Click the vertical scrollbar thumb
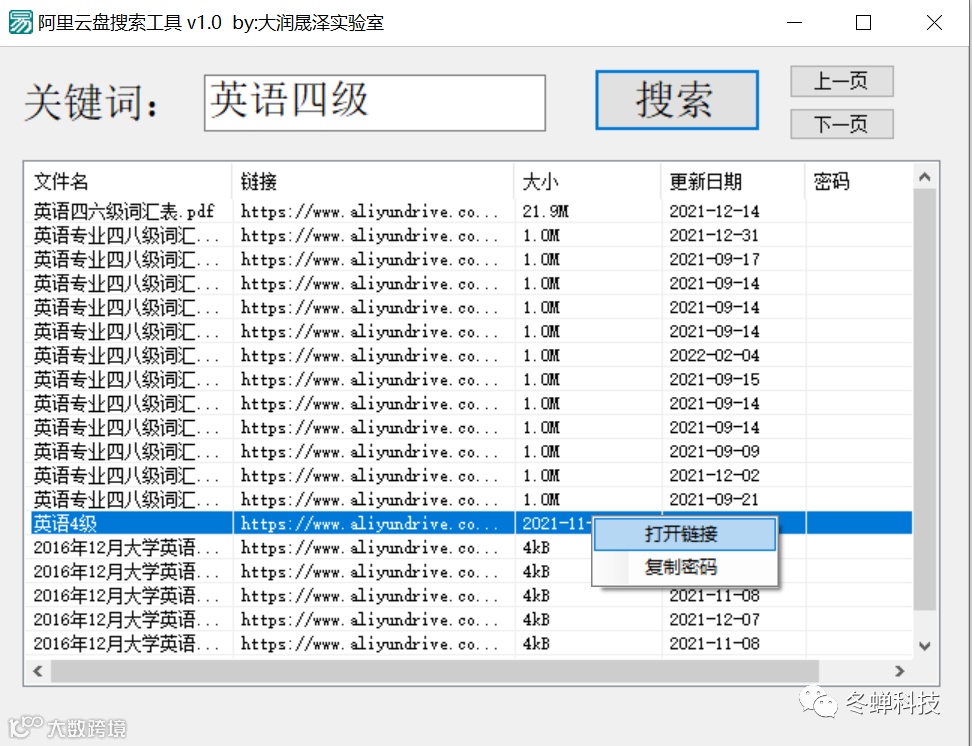 (925, 400)
